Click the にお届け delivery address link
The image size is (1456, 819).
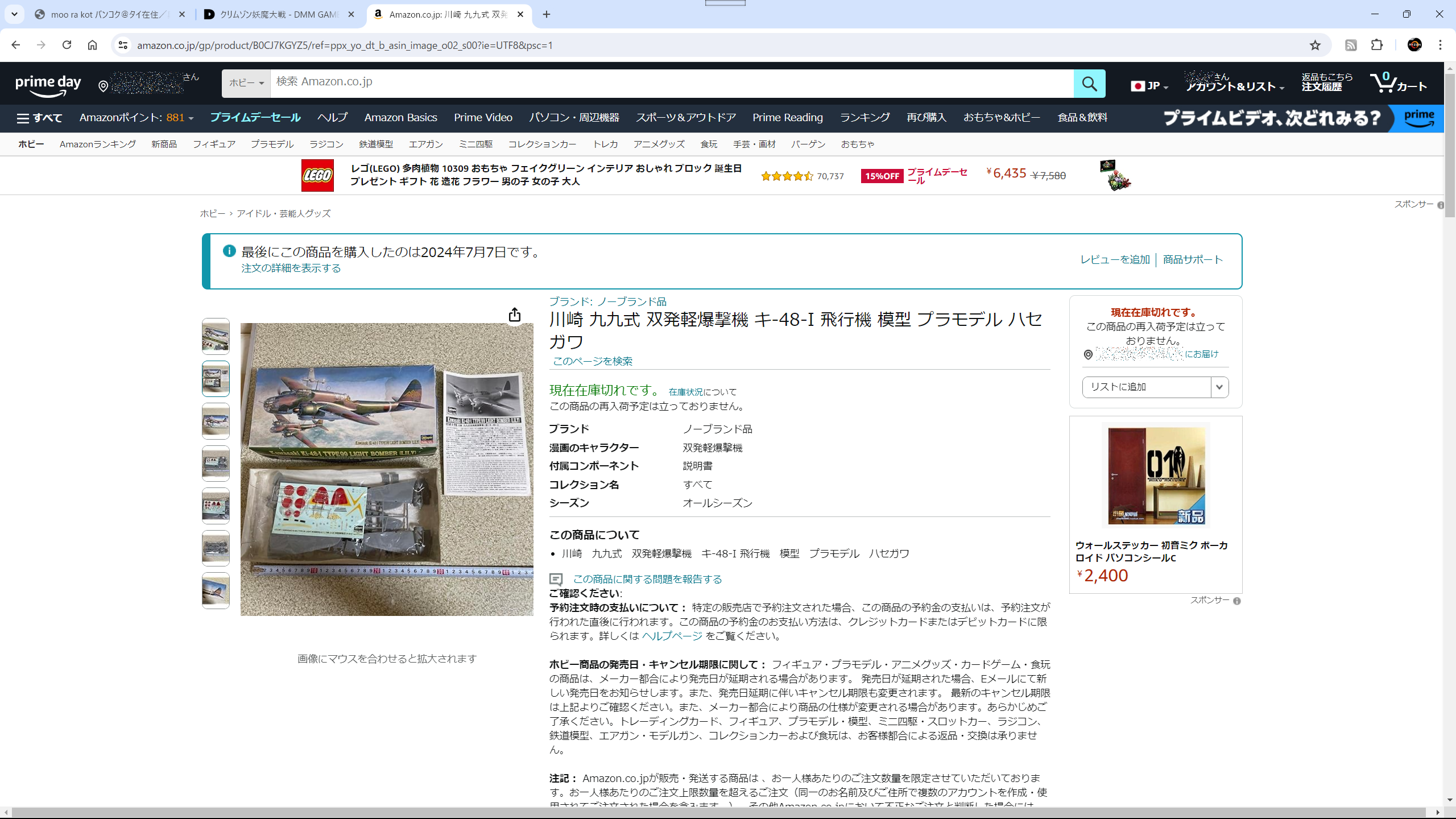[x=1201, y=354]
